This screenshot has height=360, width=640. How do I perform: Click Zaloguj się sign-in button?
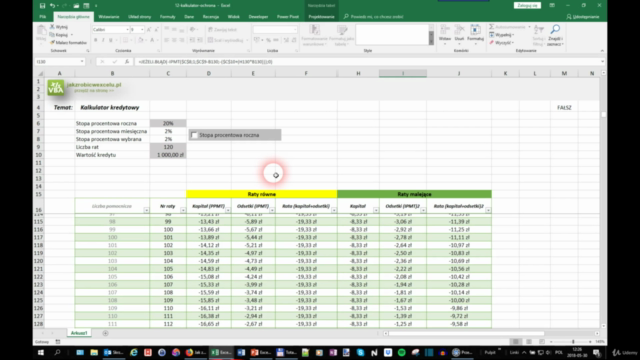pos(527,5)
